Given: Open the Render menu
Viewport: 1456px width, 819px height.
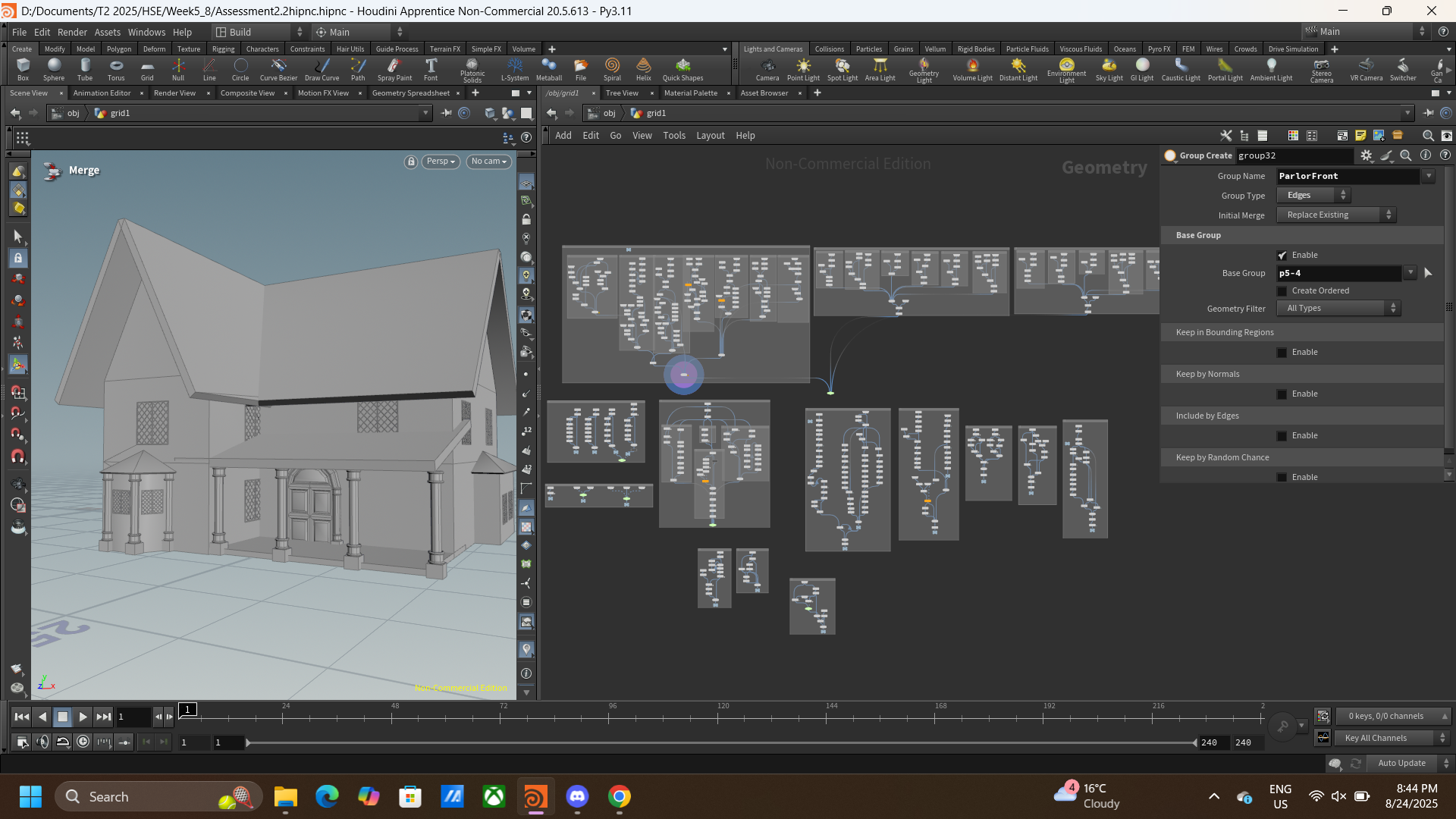Looking at the screenshot, I should pyautogui.click(x=72, y=32).
